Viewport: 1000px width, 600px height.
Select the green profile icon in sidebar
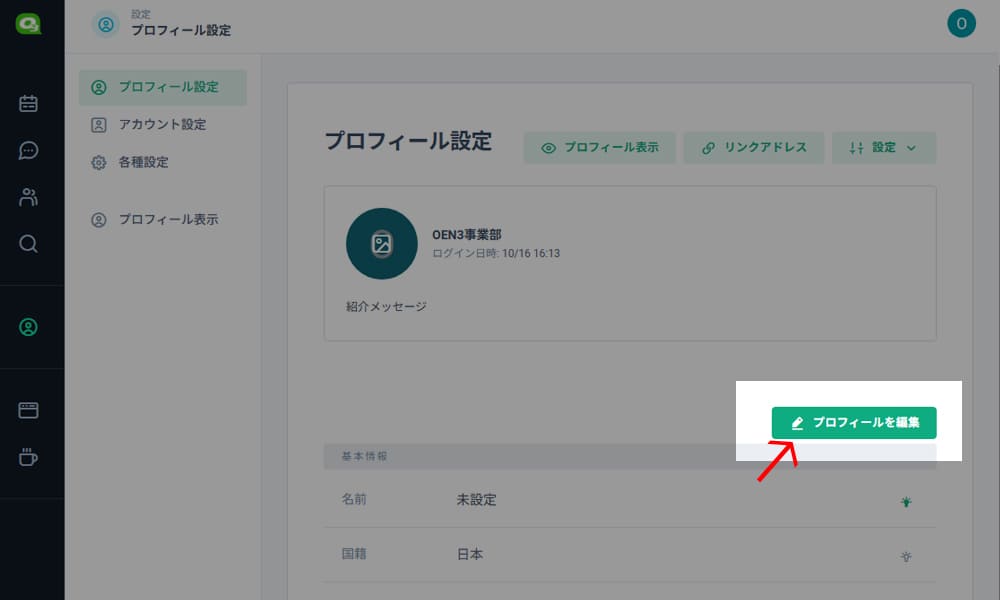pos(29,327)
